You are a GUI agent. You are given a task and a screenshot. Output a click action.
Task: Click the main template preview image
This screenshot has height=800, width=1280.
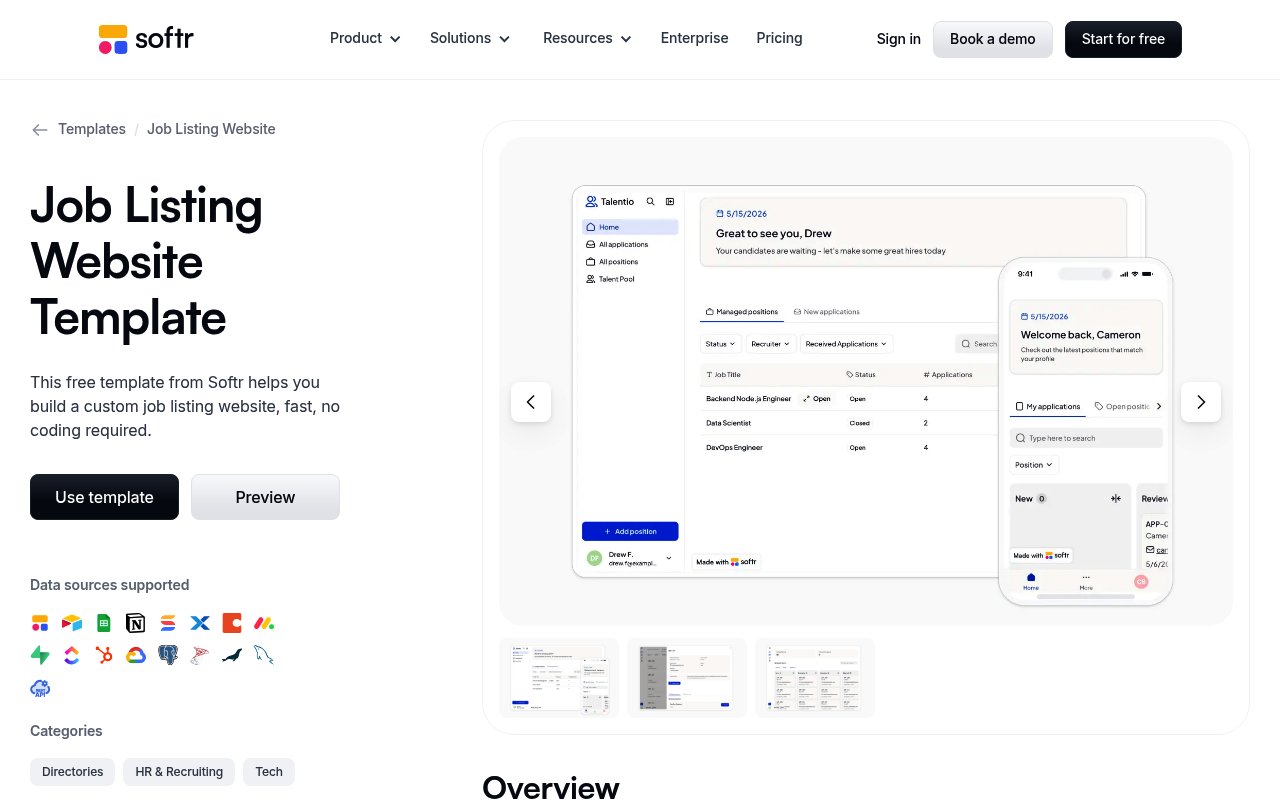coord(866,382)
